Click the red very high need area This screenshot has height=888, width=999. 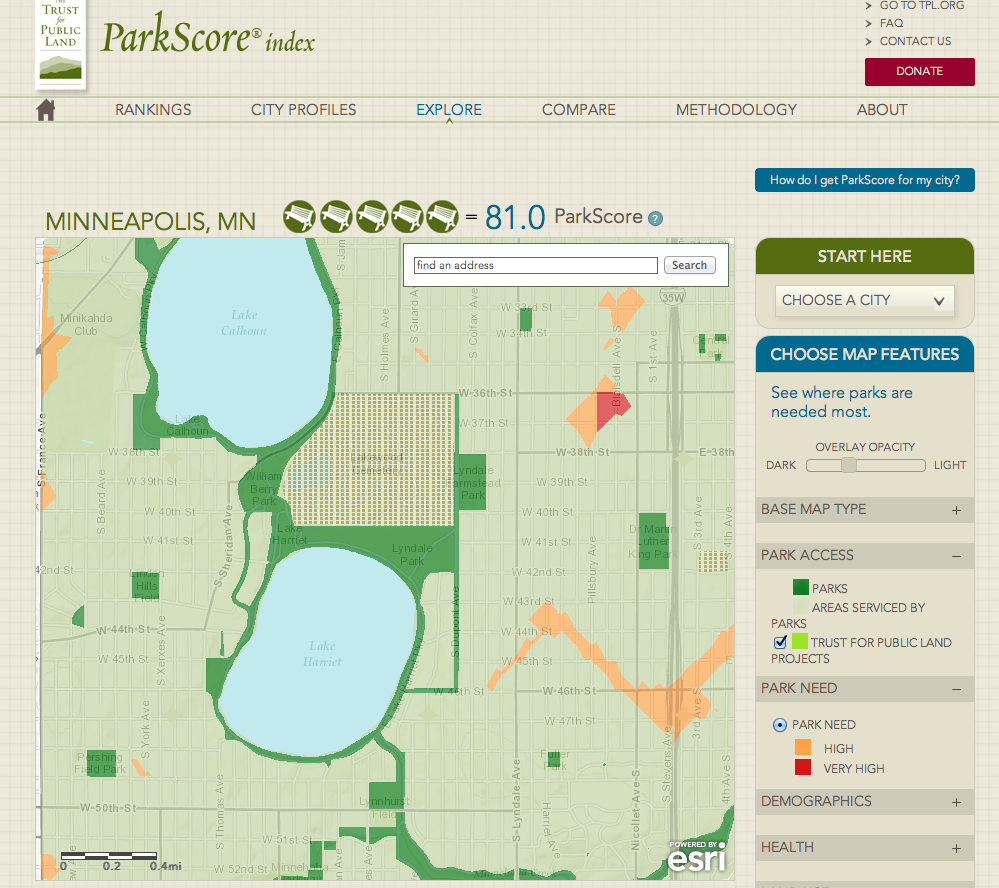click(612, 411)
